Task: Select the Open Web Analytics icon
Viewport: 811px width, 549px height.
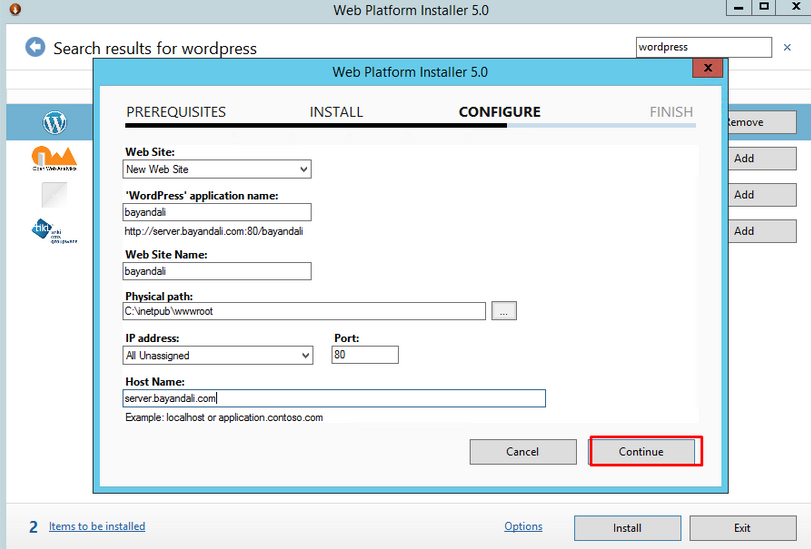Action: pos(54,158)
